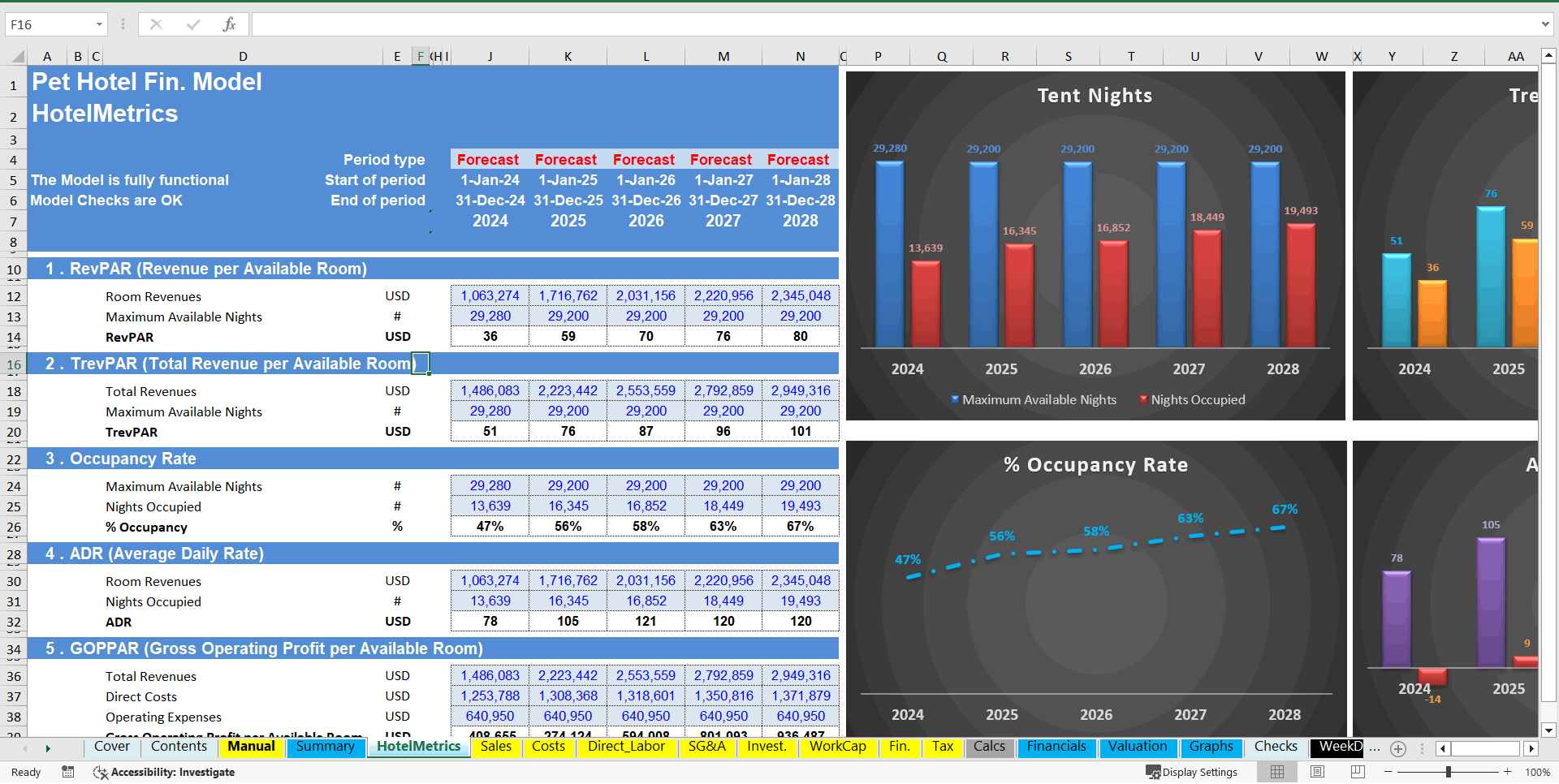Screen dimensions: 1559x784
Task: Open the SG&A sheet tab
Action: coord(707,747)
